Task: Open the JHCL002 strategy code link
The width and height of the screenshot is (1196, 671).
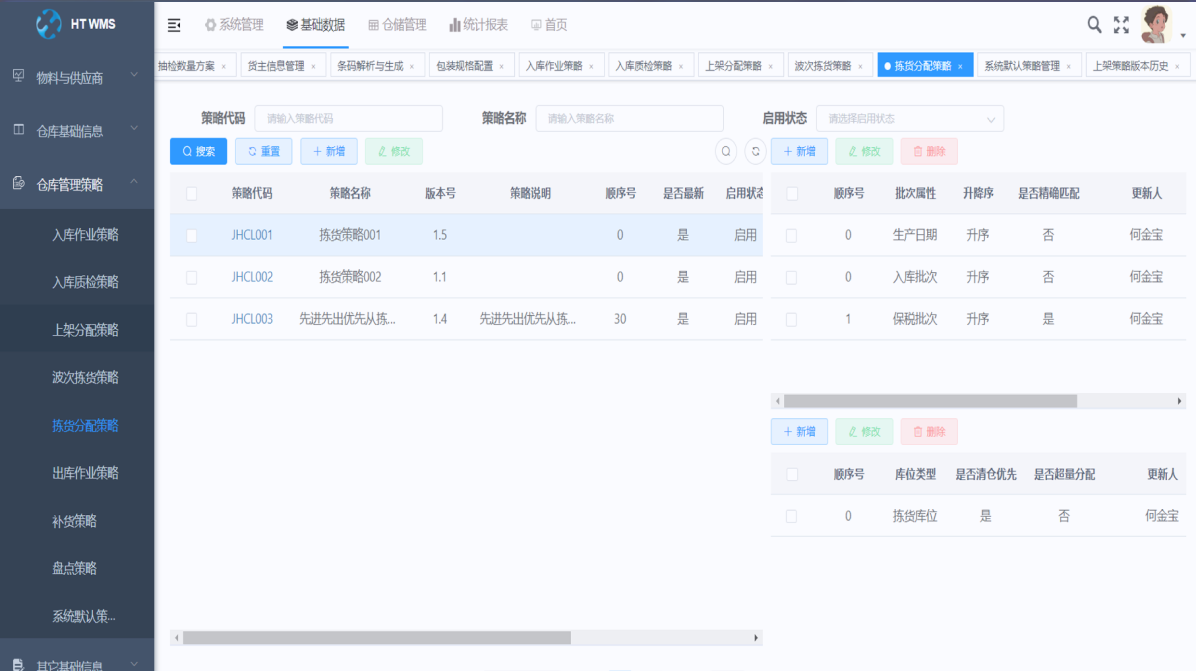Action: (x=252, y=277)
